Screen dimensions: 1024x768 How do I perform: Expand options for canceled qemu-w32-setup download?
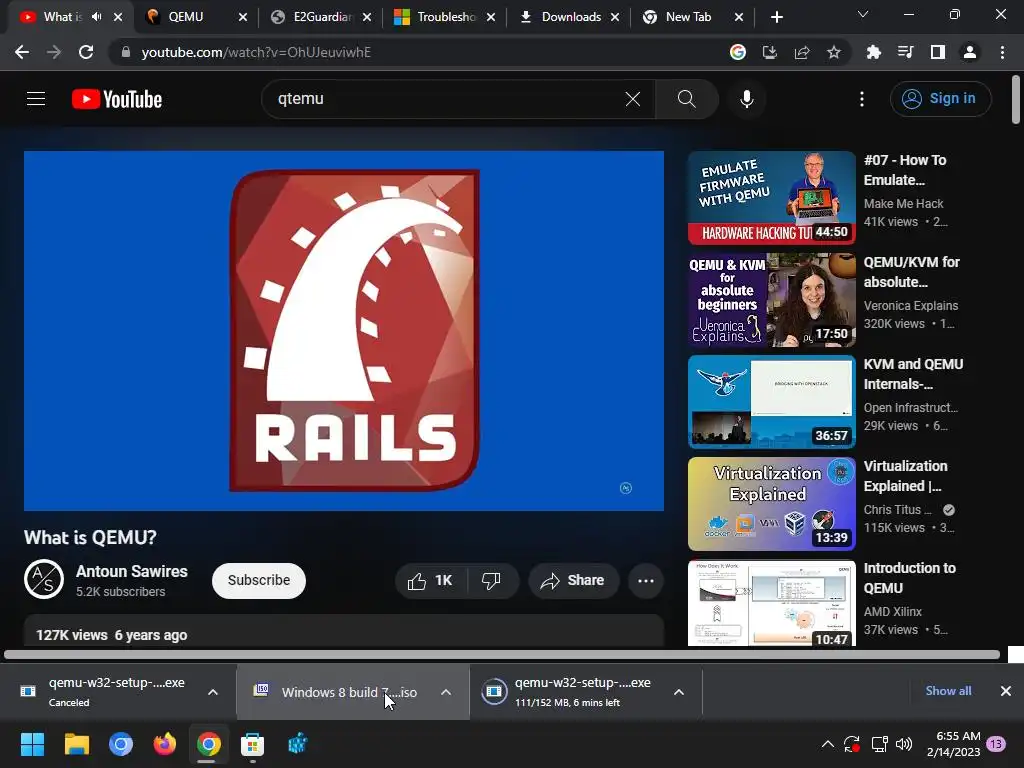click(x=213, y=692)
